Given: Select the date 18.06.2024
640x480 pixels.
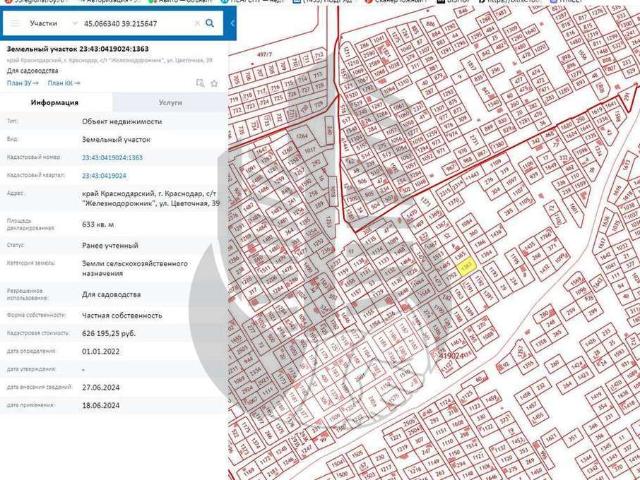Looking at the screenshot, I should (101, 405).
